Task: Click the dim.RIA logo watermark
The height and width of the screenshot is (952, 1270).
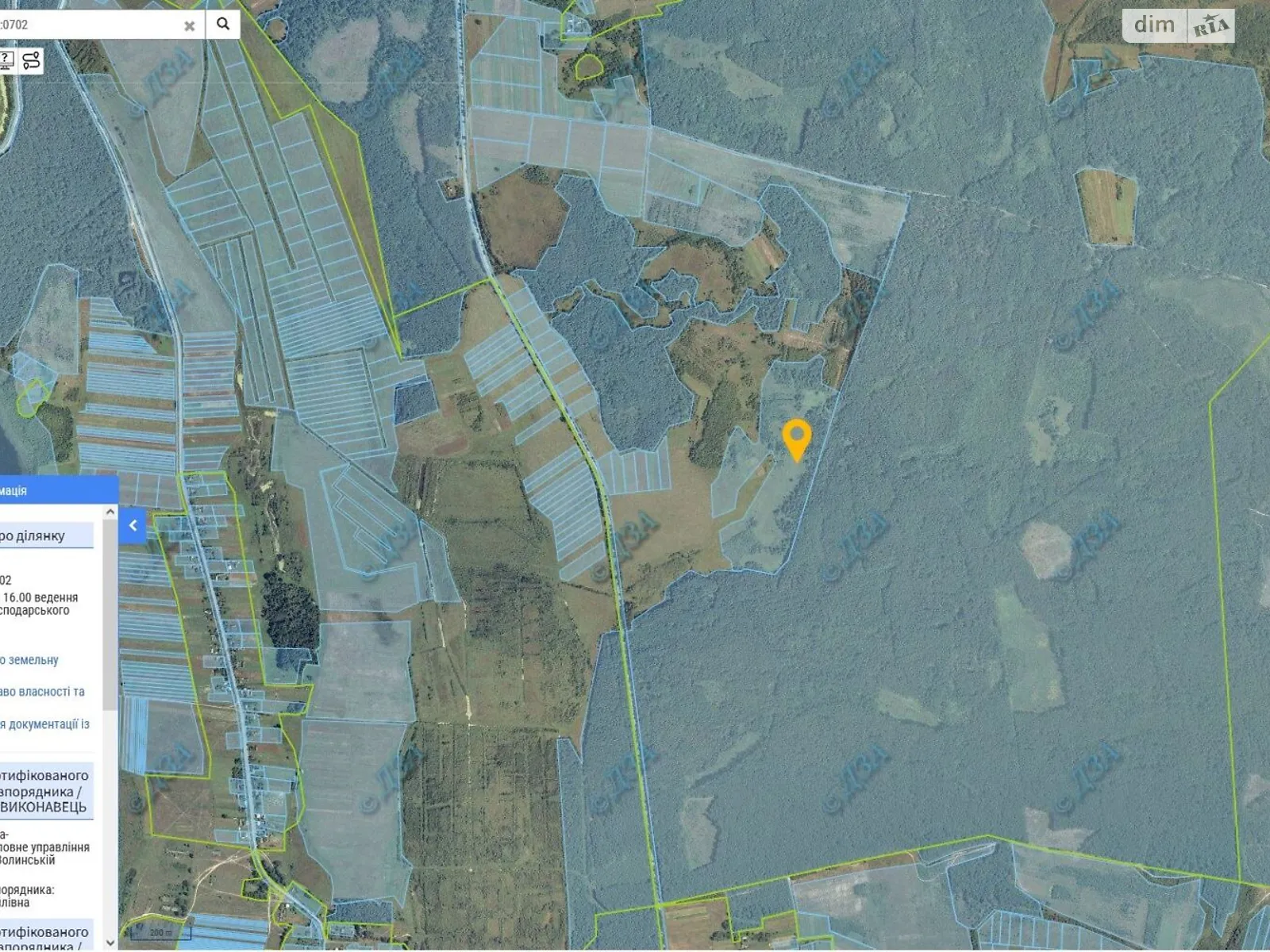Action: tap(1179, 26)
